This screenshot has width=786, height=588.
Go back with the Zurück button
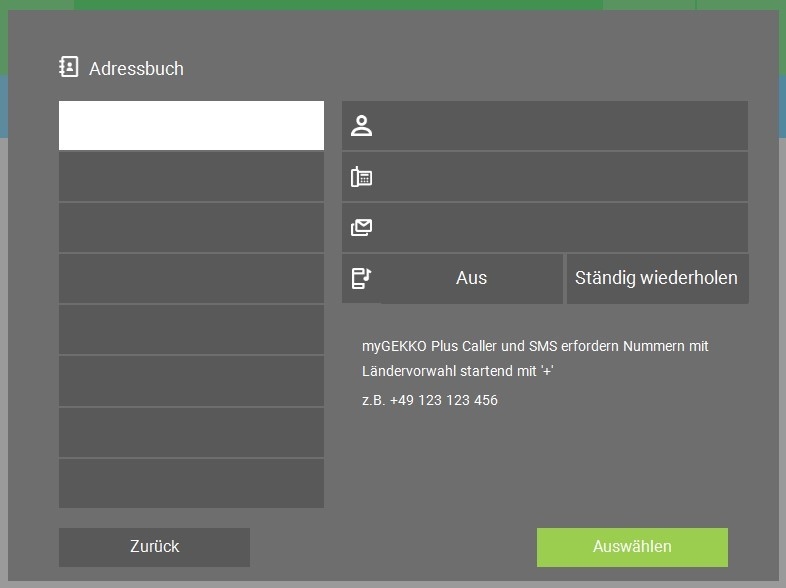154,547
